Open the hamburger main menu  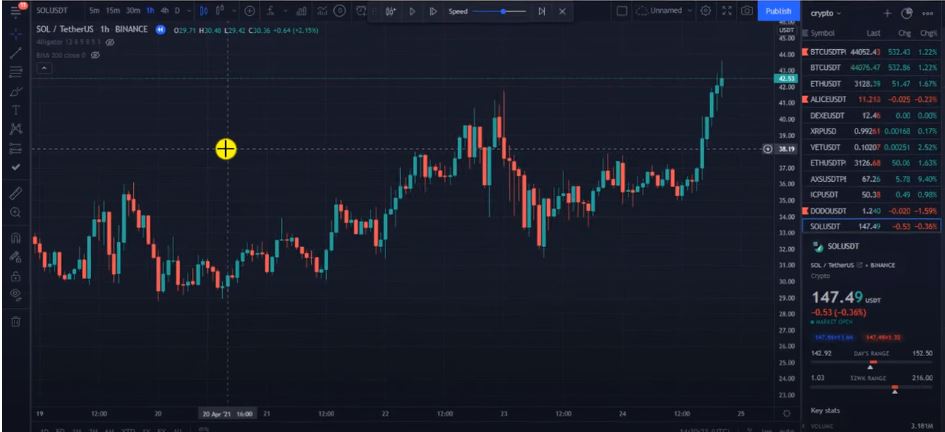click(x=16, y=10)
